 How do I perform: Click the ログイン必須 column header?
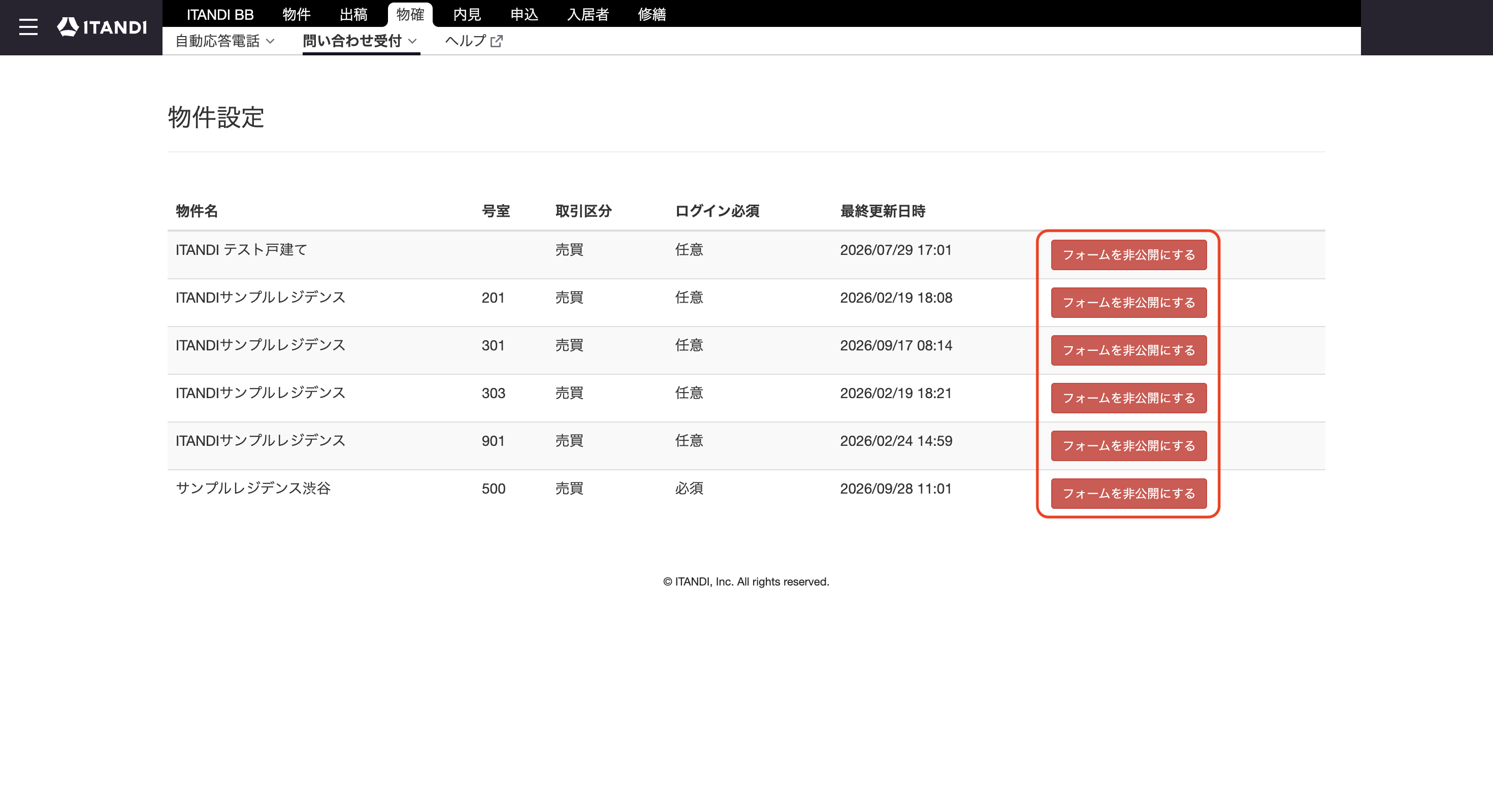[717, 211]
